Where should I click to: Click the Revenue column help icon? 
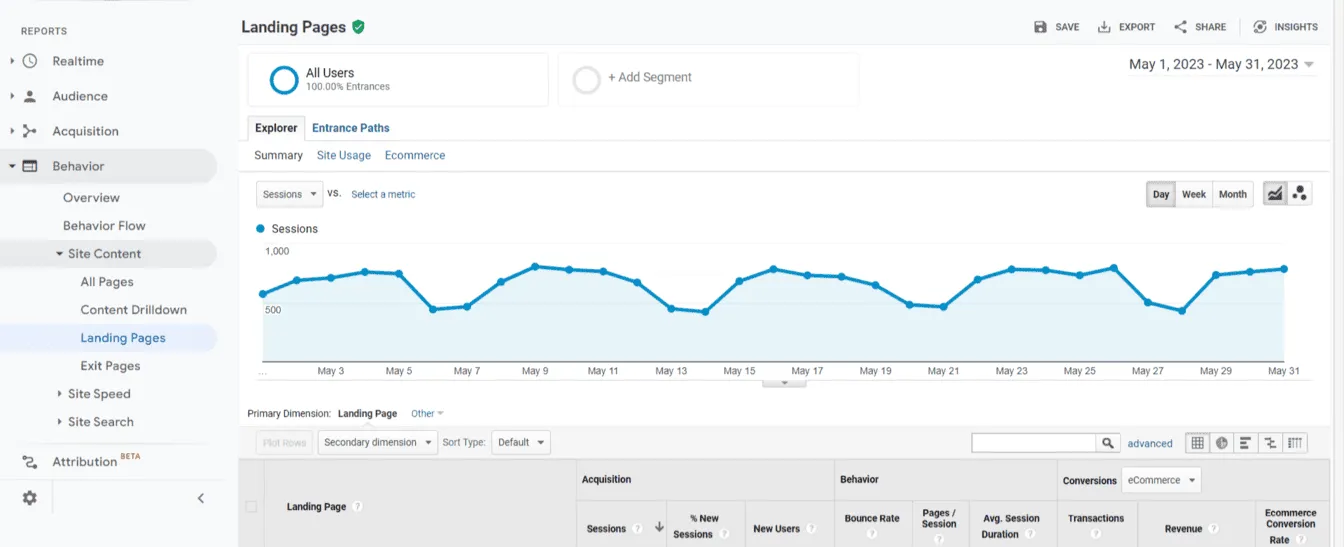tap(1213, 529)
